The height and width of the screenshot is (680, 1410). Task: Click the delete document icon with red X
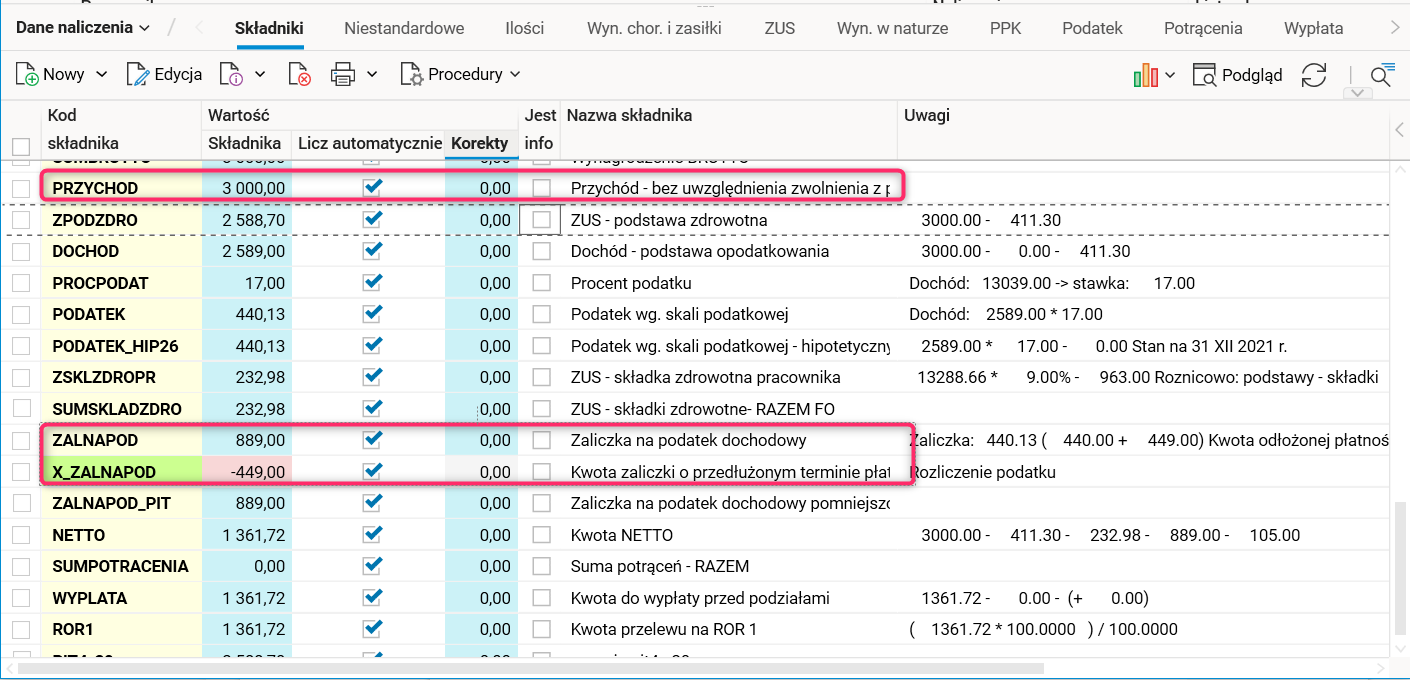point(299,74)
